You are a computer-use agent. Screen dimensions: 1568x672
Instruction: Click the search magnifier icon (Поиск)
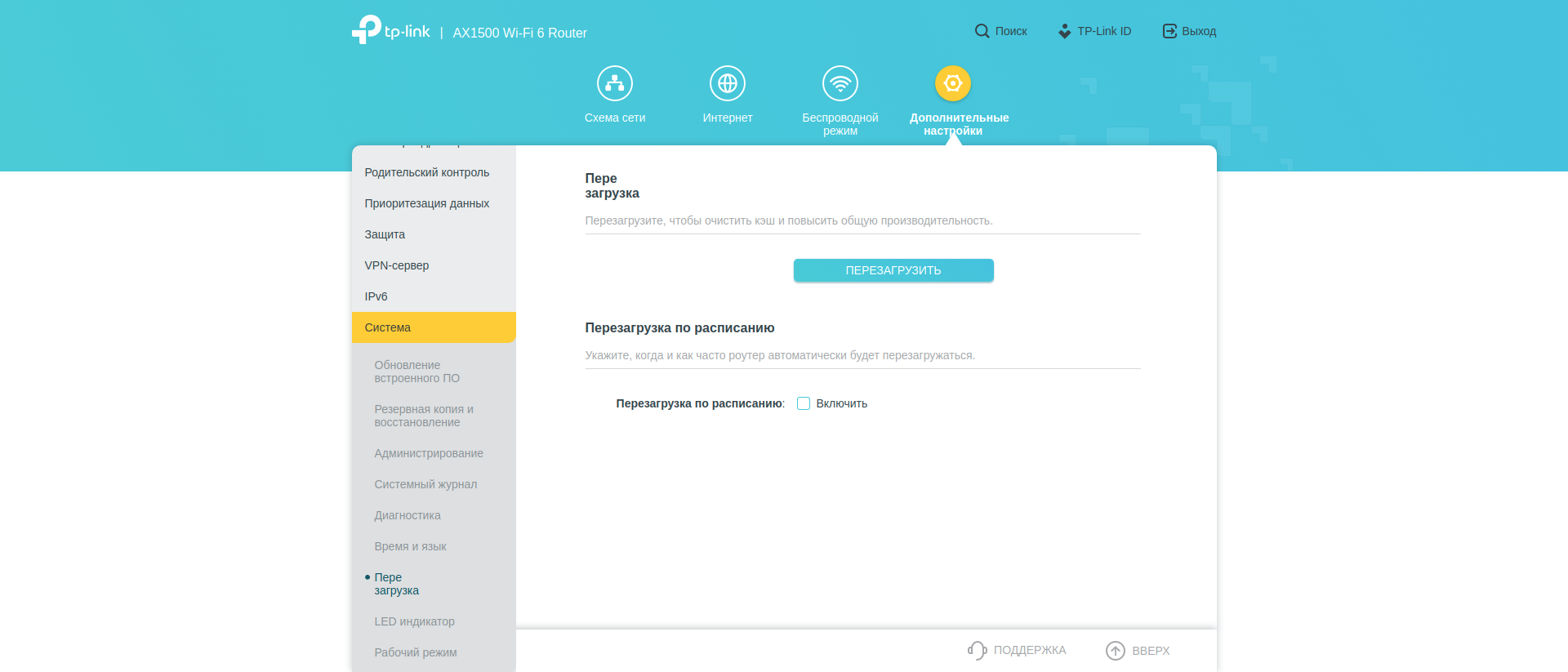tap(982, 31)
